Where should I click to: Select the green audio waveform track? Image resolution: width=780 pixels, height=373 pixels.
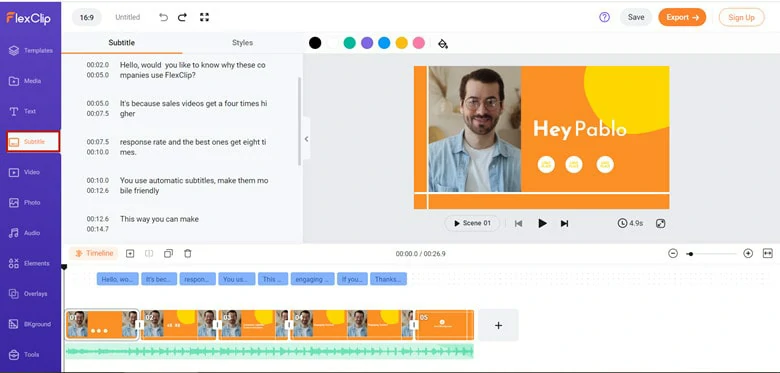tap(270, 352)
